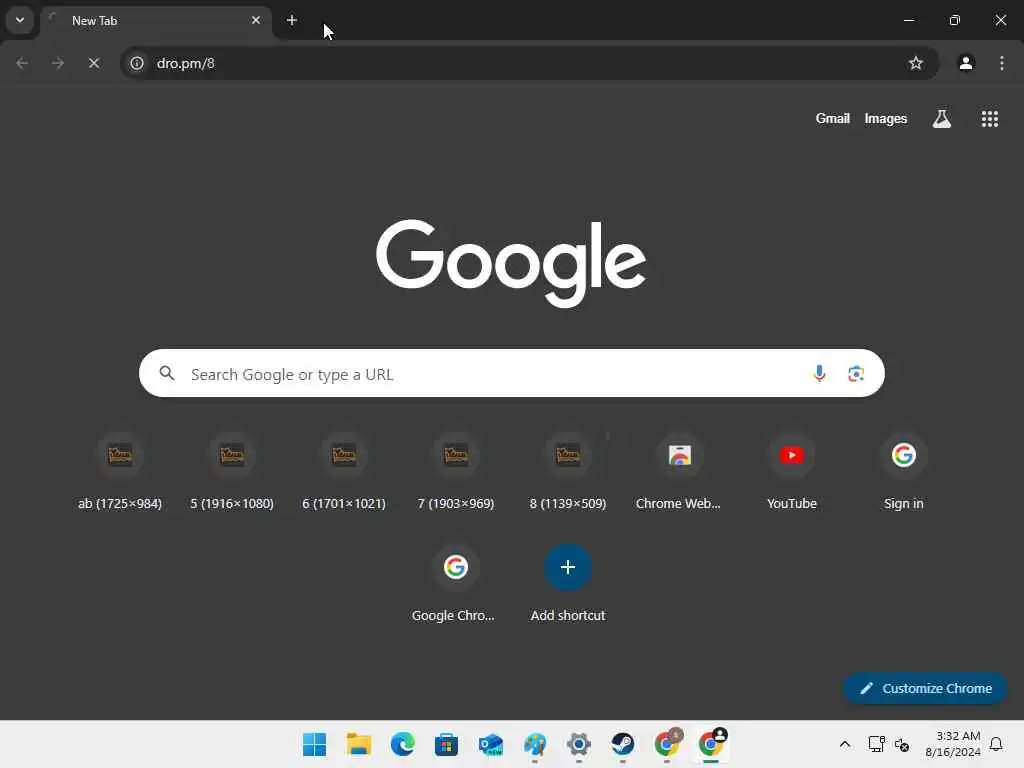Open the Gmail link
Screen dimensions: 1024x768
(832, 119)
